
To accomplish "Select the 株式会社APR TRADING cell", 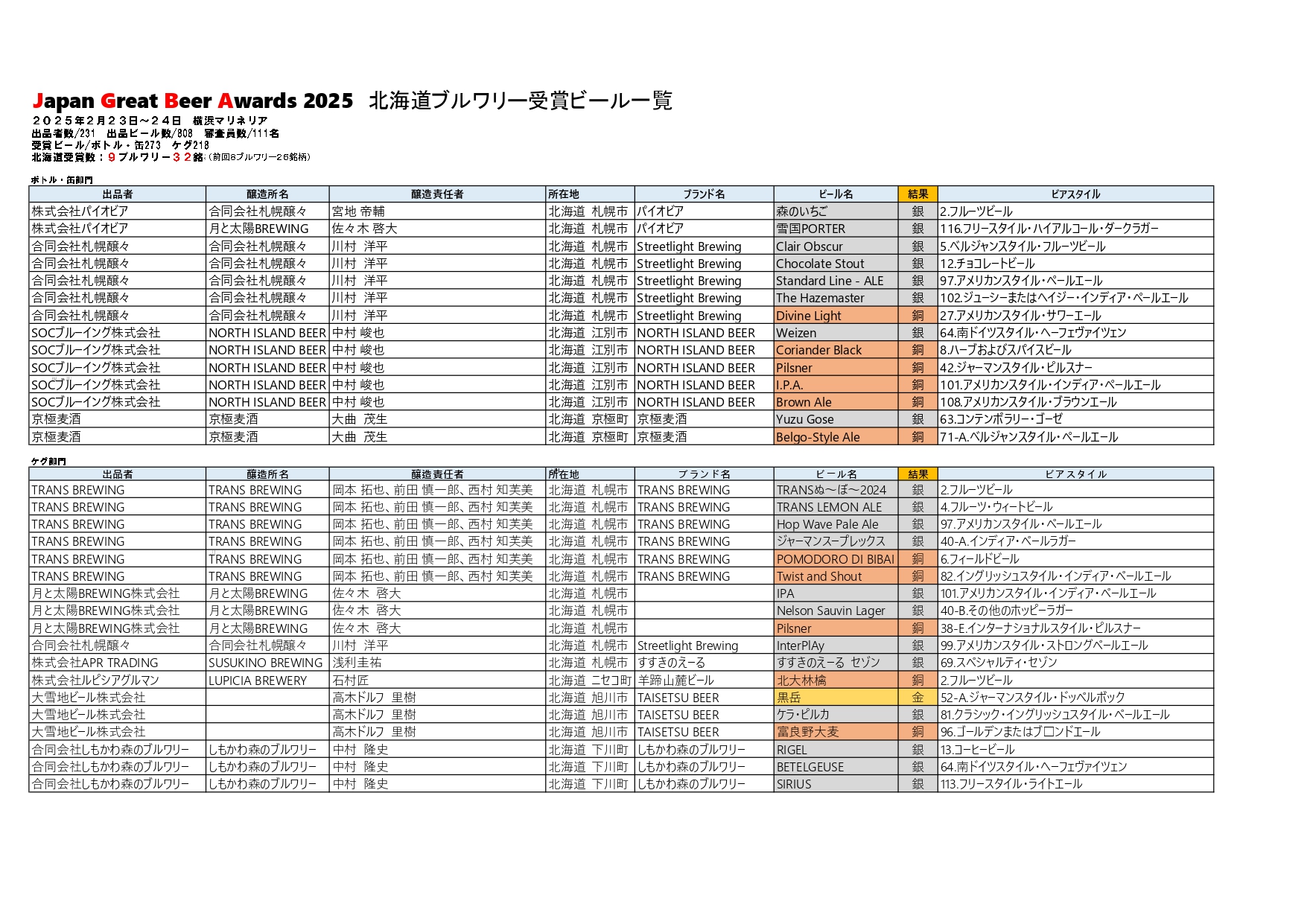I will [x=117, y=663].
